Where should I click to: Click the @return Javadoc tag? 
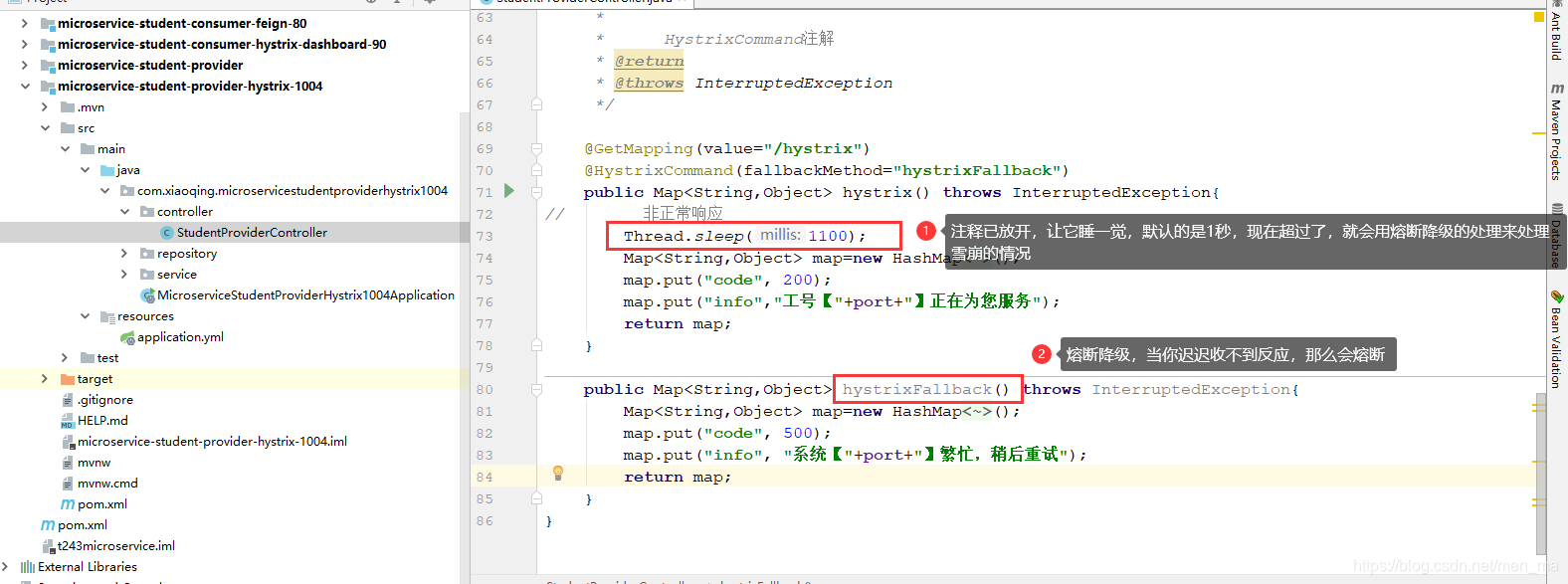[649, 61]
